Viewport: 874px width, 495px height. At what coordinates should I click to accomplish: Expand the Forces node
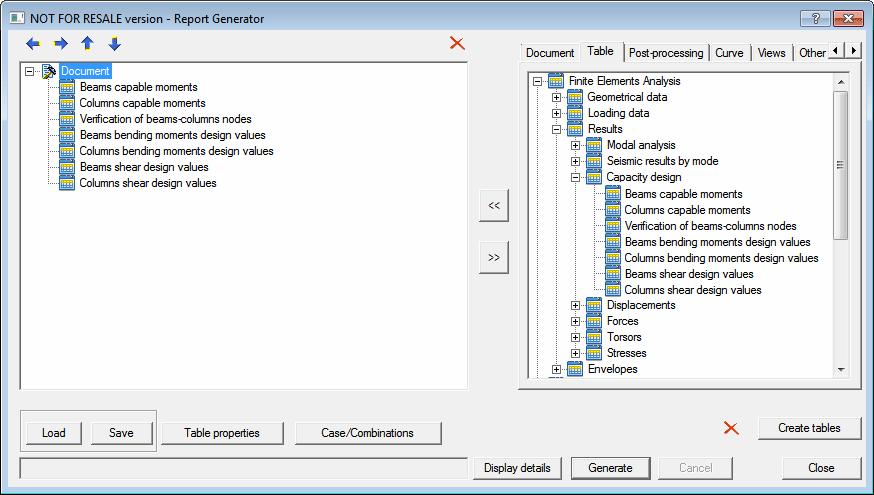click(575, 322)
